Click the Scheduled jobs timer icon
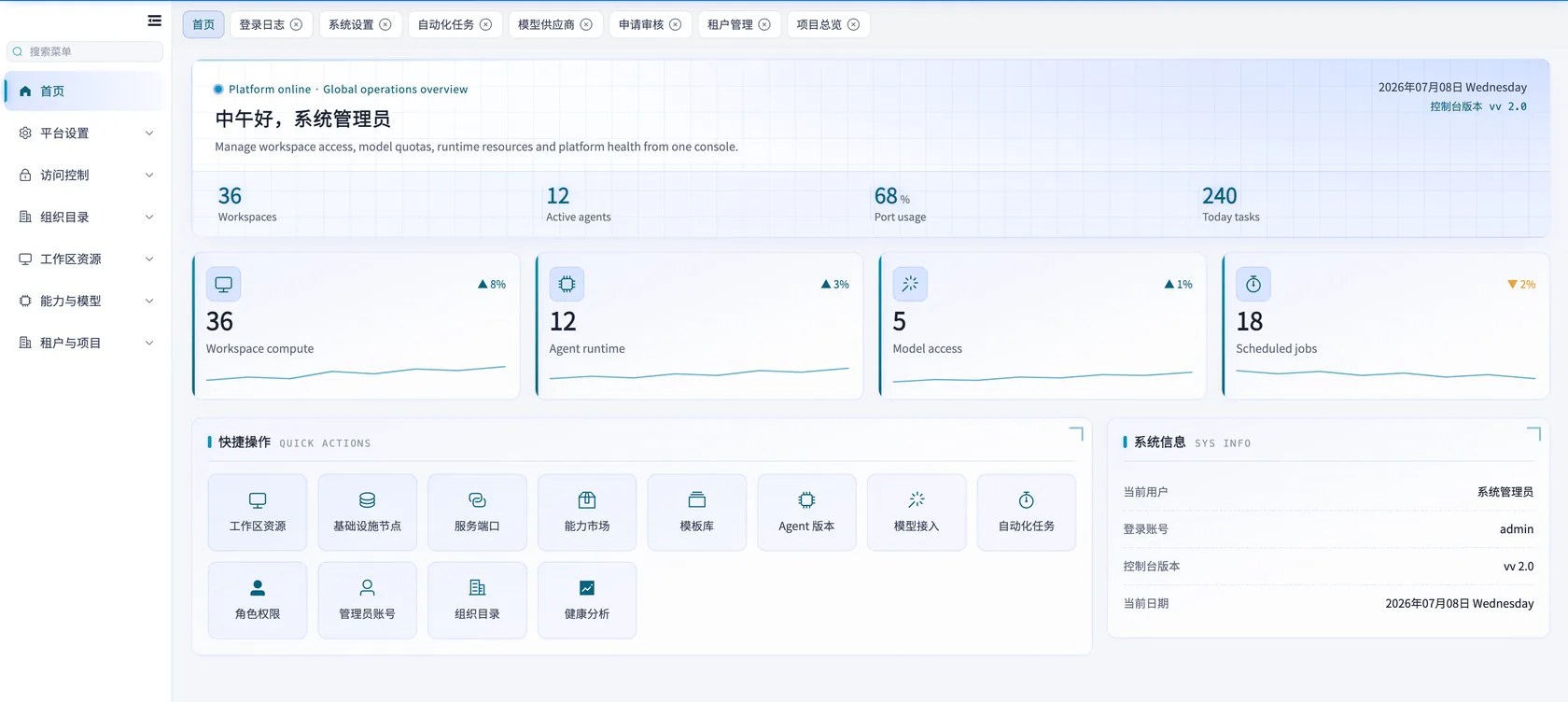This screenshot has height=702, width=1568. 1253,284
